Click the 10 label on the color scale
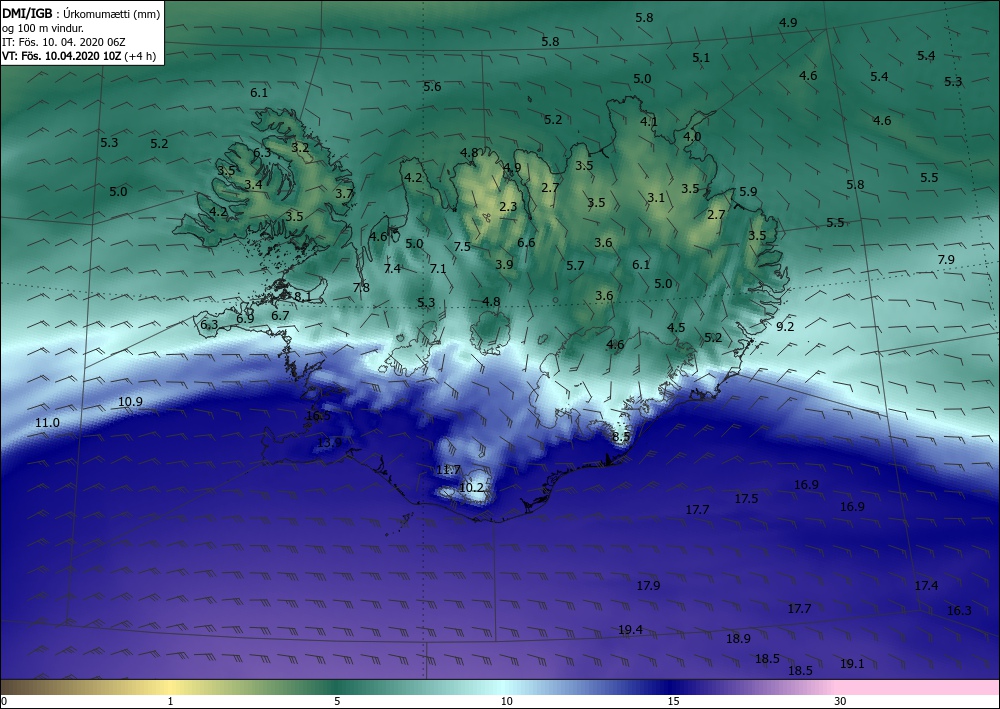Screen dimensions: 1000x709 tap(507, 701)
